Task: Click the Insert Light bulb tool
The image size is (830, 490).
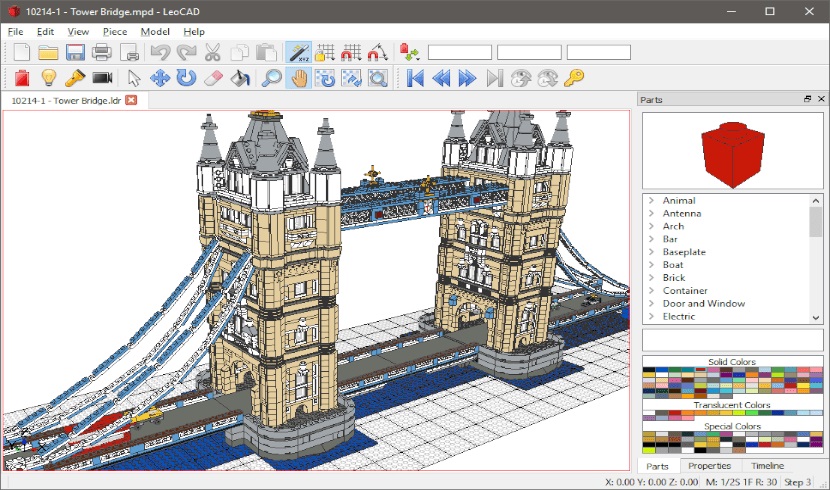Action: pos(48,78)
